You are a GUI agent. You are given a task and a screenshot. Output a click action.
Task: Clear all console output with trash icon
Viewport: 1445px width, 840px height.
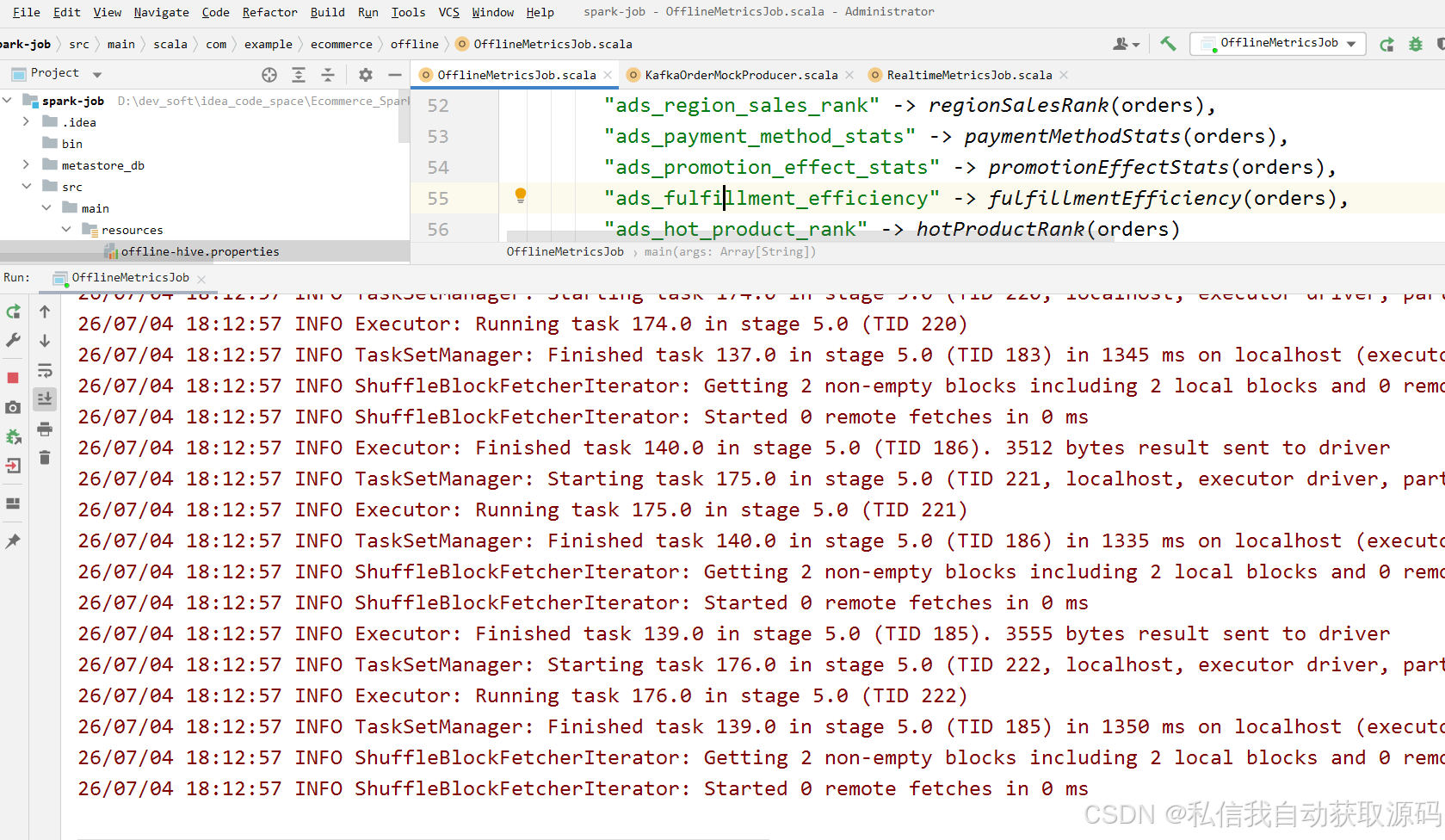tap(45, 457)
